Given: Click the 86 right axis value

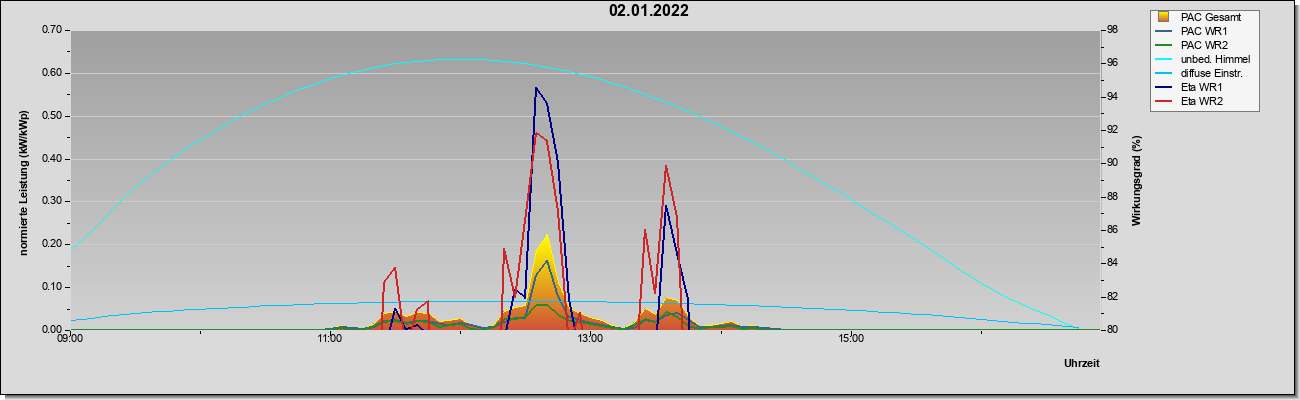Looking at the screenshot, I should (x=1112, y=230).
